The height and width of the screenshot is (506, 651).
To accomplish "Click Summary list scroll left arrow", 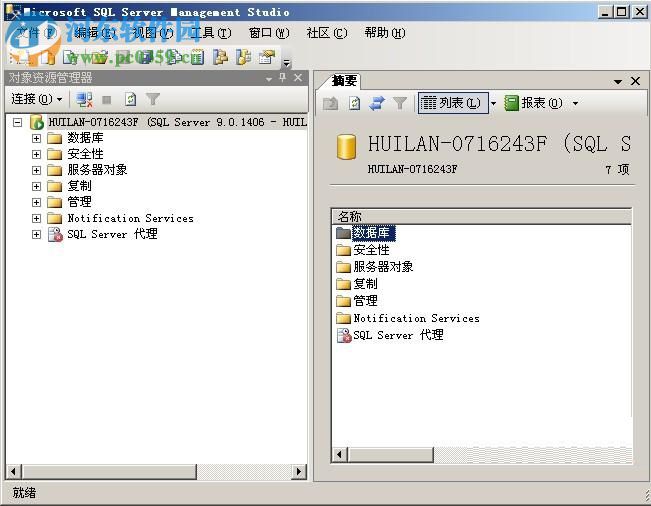I will [x=340, y=455].
